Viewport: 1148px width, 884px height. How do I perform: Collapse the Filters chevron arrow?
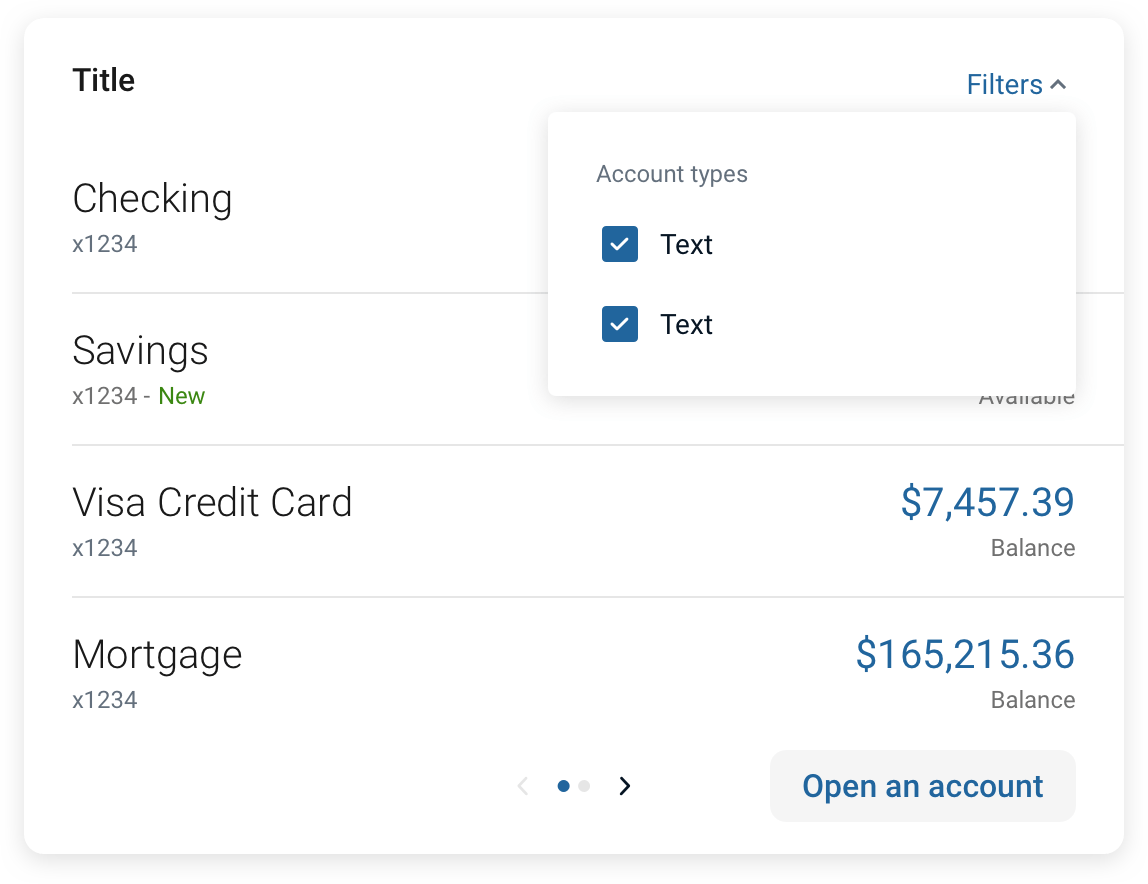[1058, 85]
